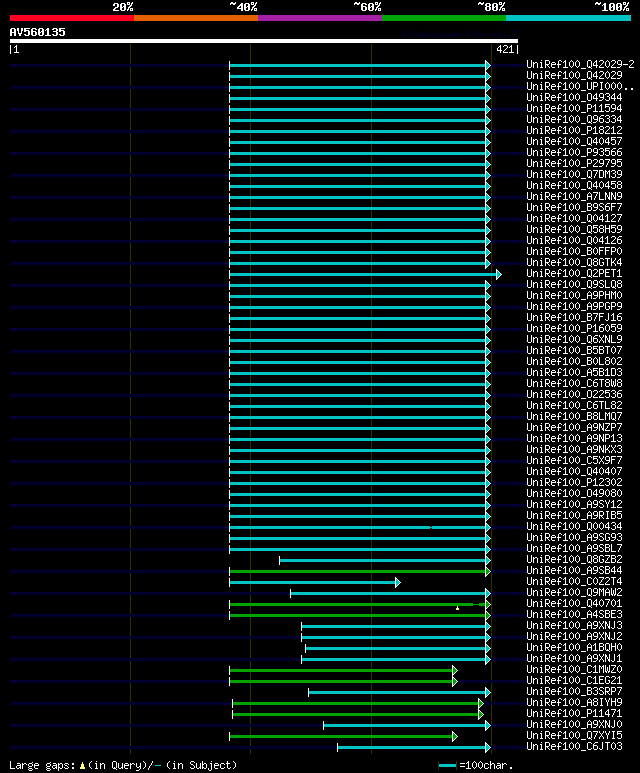The image size is (640, 773).
Task: Click the orange ~40% identity legend segment
Action: point(196,18)
